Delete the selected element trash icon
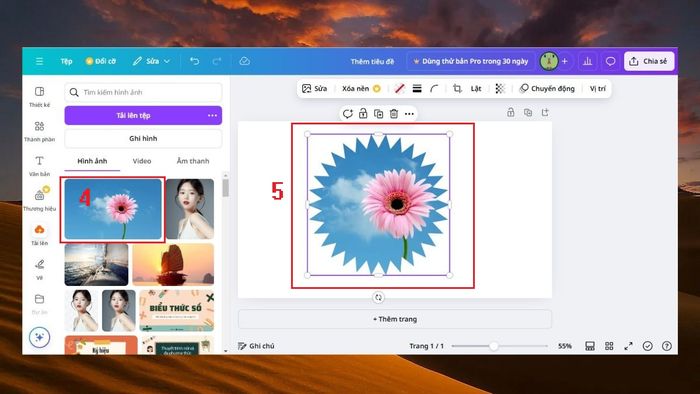Viewport: 700px width, 394px height. 394,114
